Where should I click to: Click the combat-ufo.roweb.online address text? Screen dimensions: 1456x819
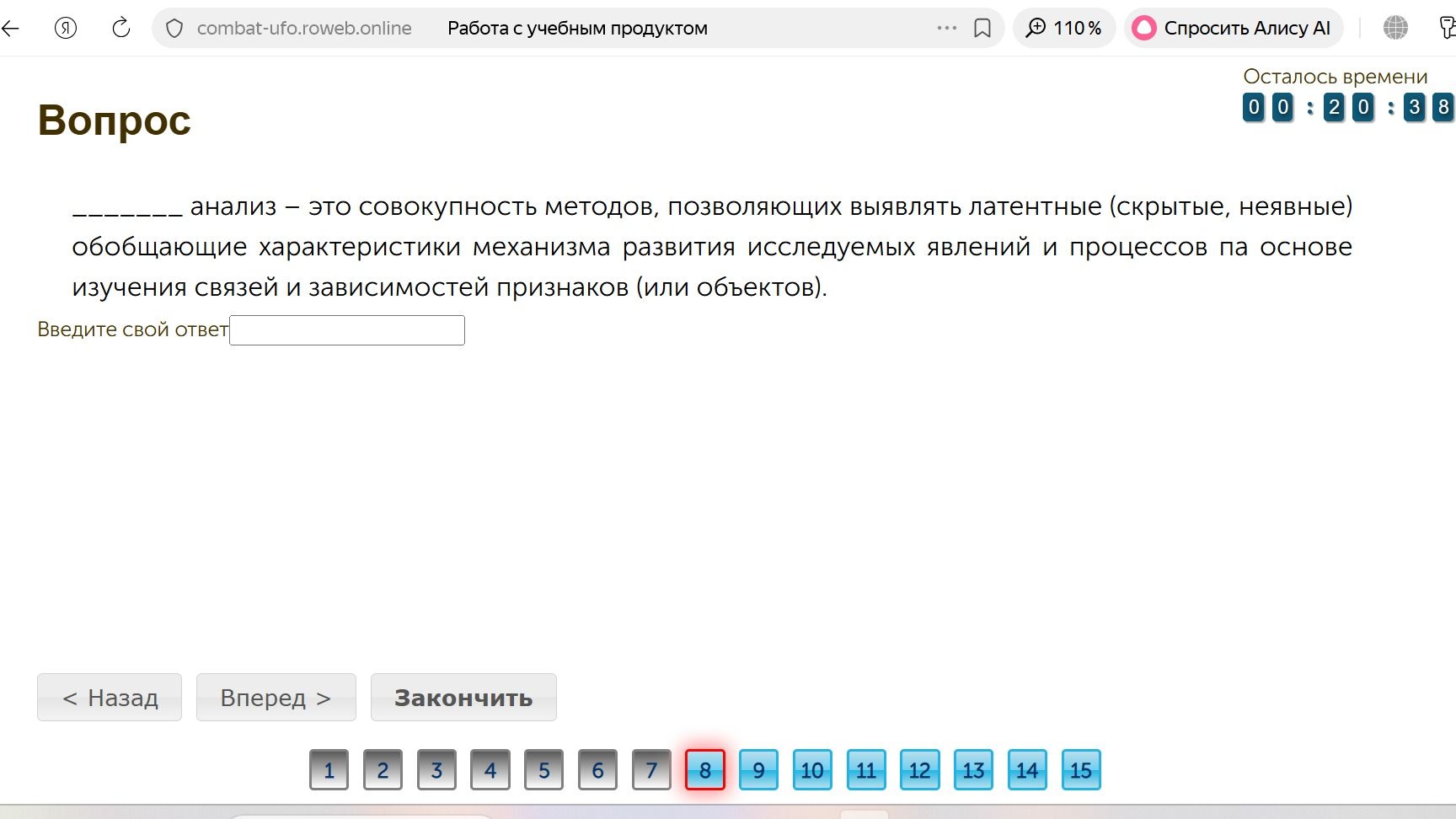click(x=304, y=28)
